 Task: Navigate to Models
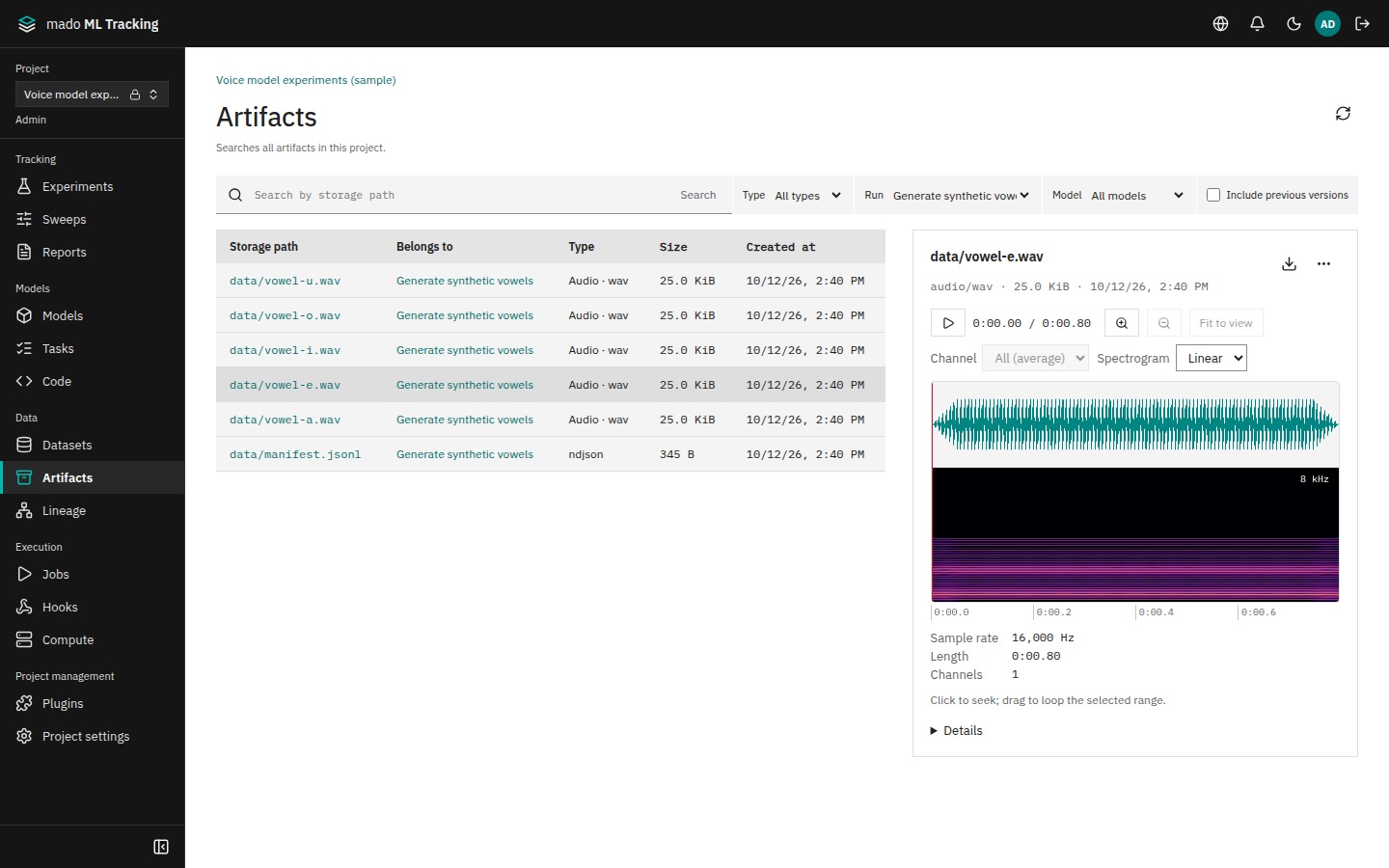[x=93, y=316]
